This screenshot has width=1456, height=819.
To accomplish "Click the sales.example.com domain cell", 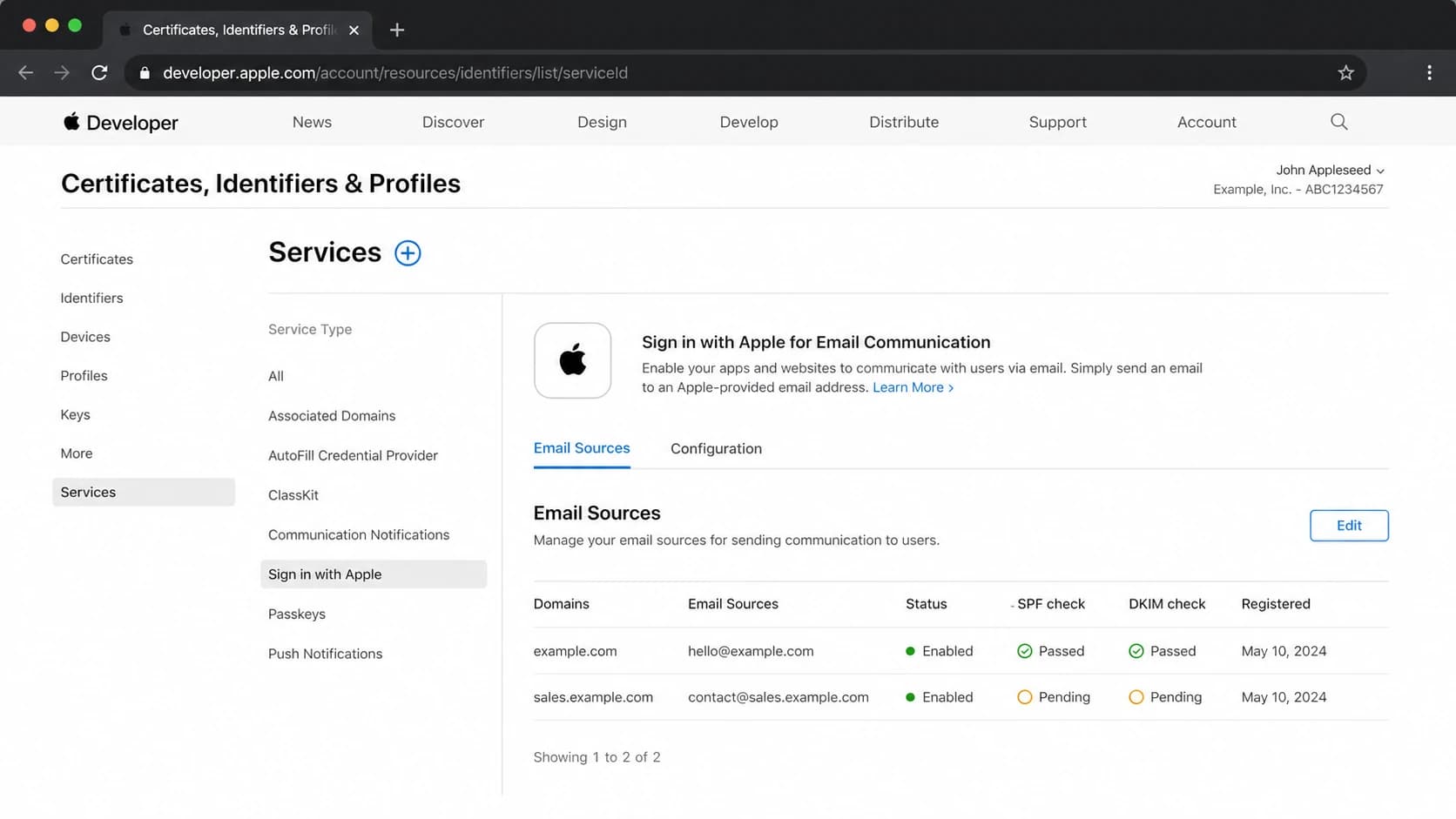I will [593, 697].
